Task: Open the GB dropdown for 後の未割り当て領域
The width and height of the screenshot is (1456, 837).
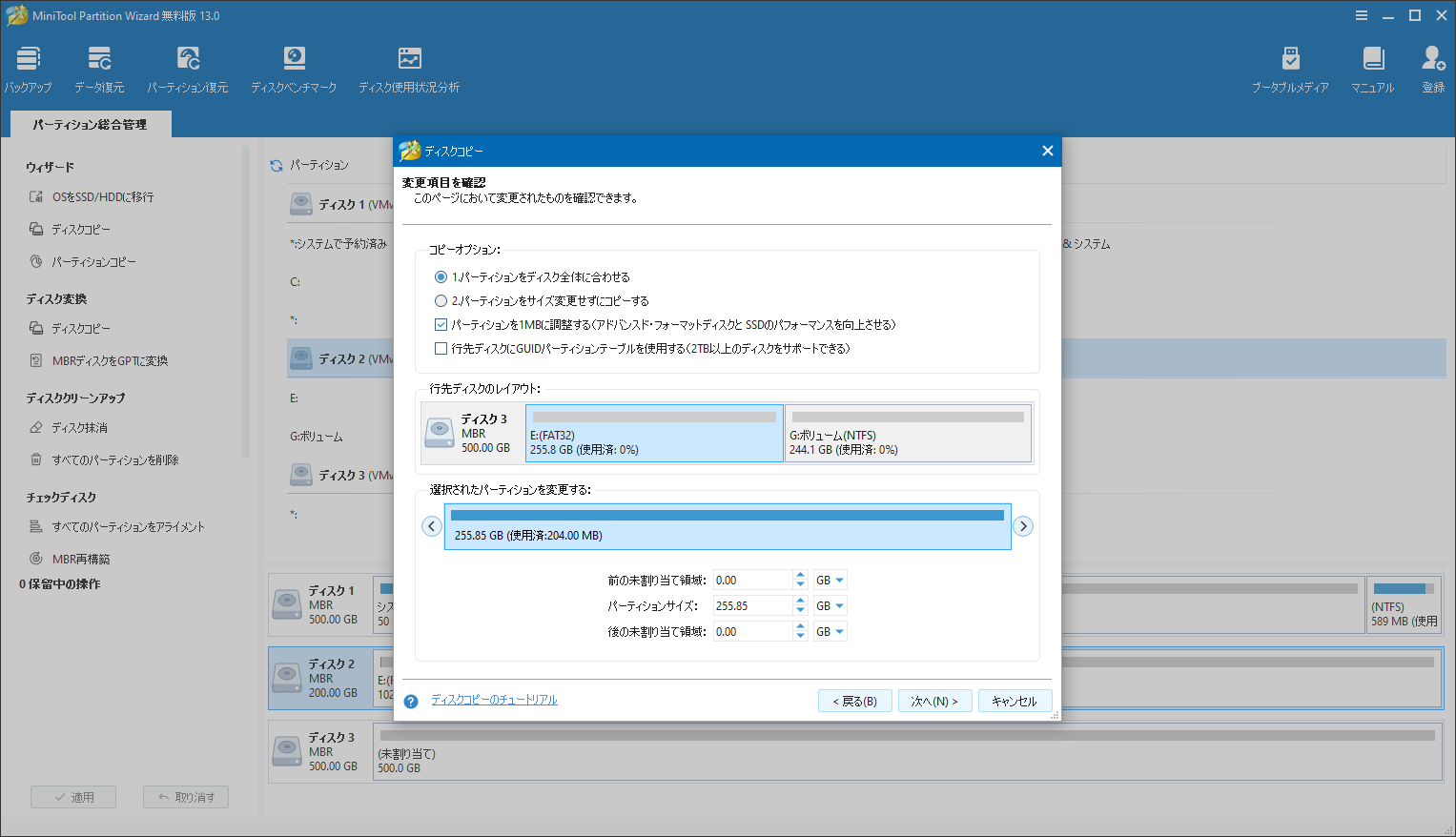Action: (830, 630)
